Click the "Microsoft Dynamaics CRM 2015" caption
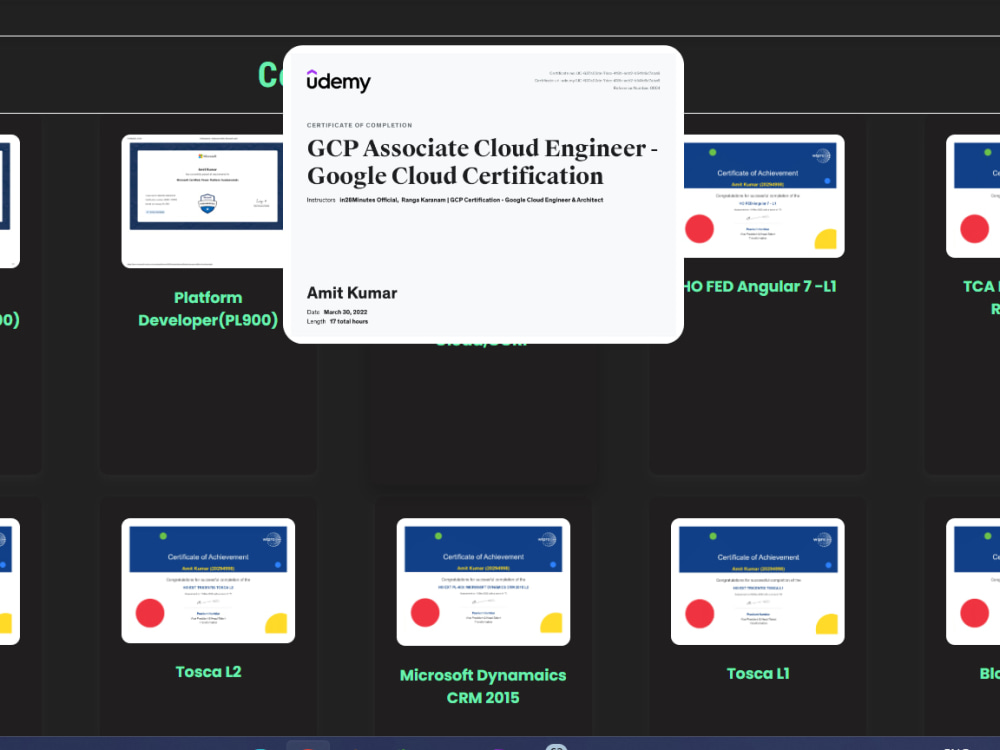The image size is (1000, 750). pyautogui.click(x=483, y=686)
